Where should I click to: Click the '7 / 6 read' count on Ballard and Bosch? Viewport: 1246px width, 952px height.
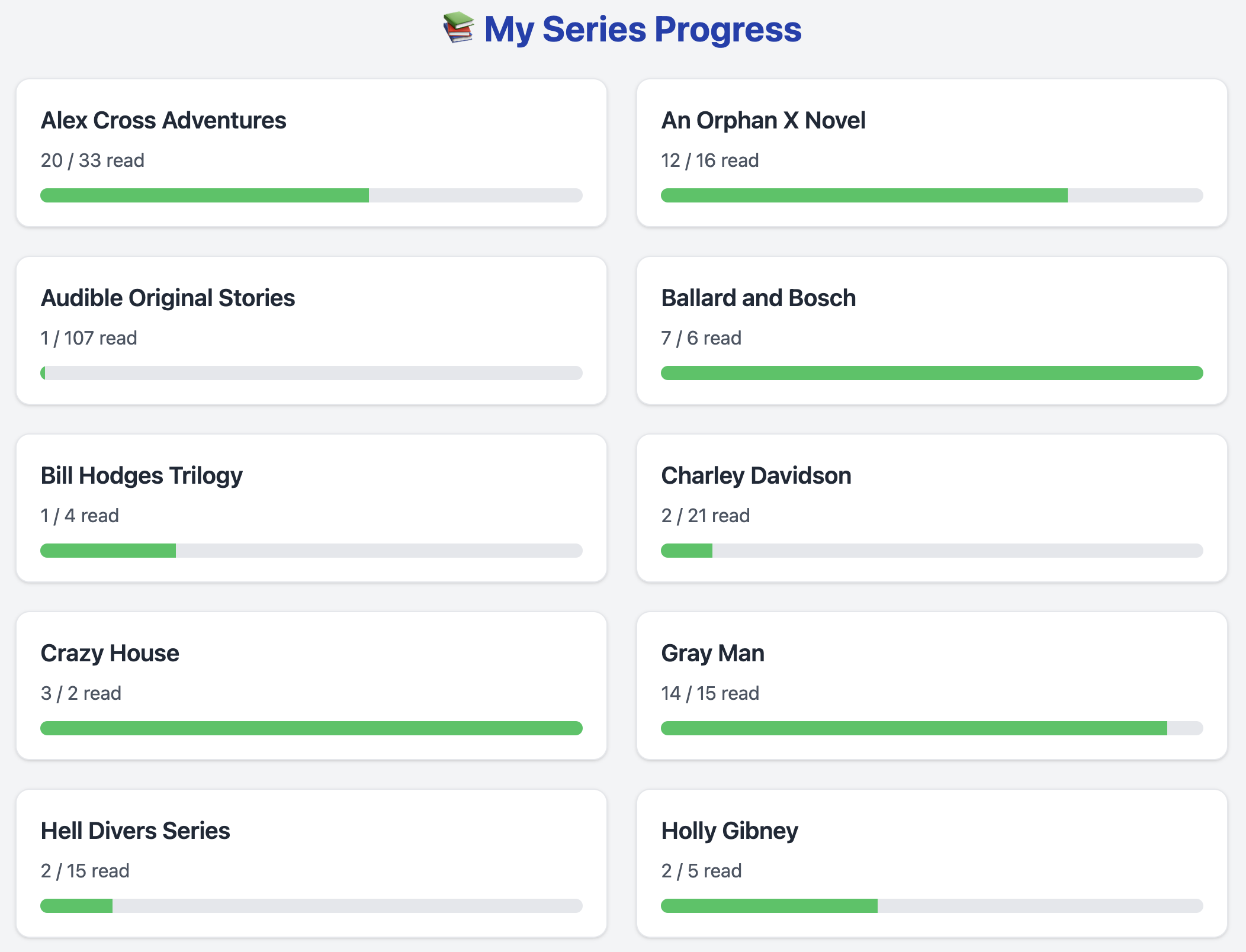[x=701, y=337]
